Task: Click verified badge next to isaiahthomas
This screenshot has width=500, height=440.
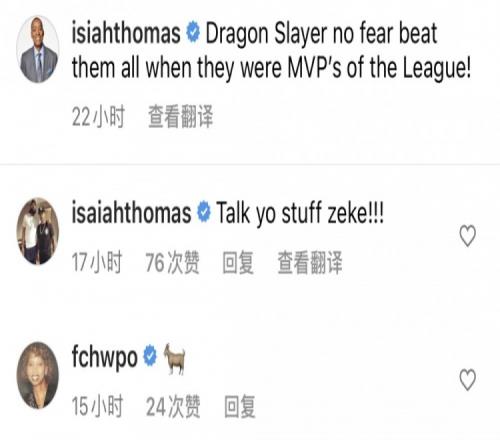Action: [204, 212]
